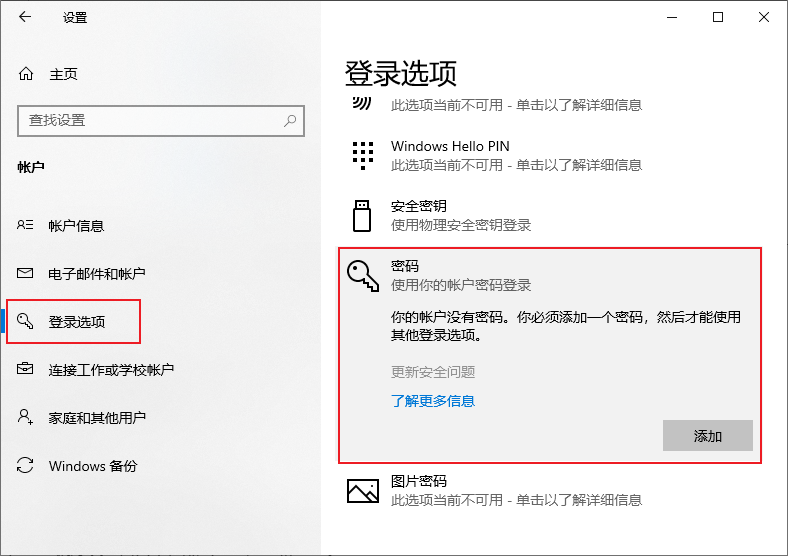This screenshot has height=556, width=788.
Task: Open Windows 备份 settings
Action: click(93, 466)
